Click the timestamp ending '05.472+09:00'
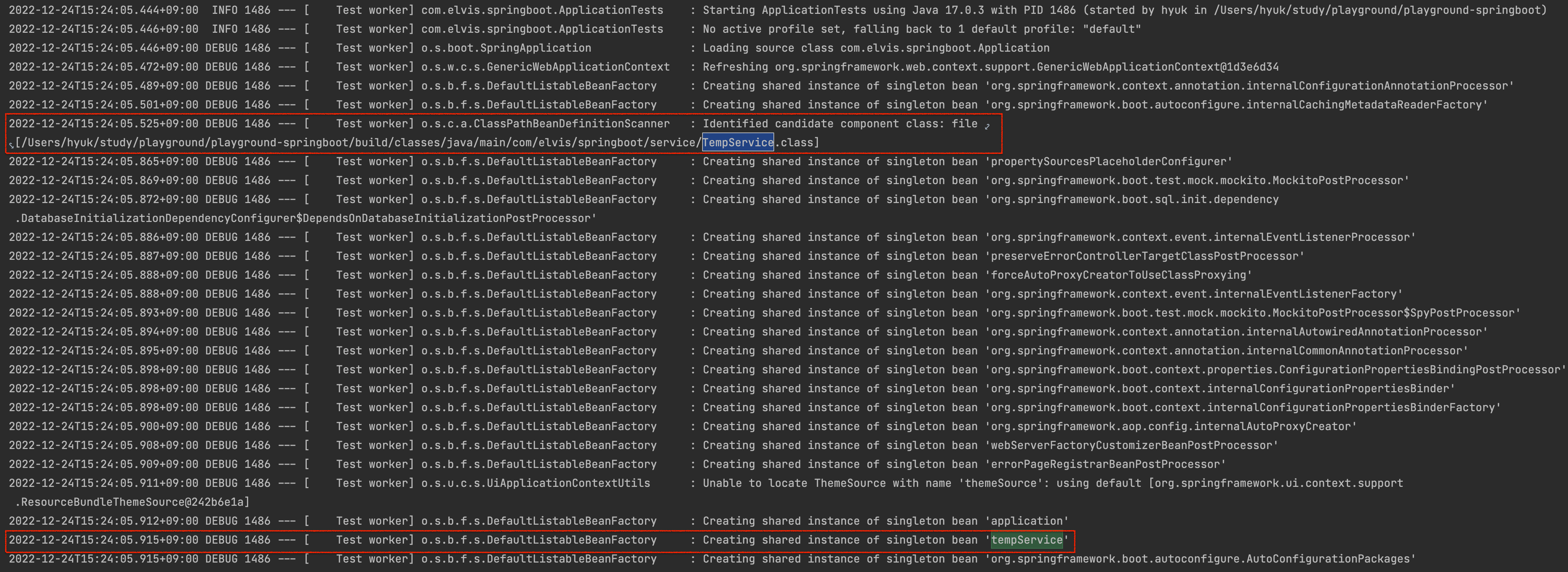This screenshot has width=1568, height=572. [x=103, y=67]
